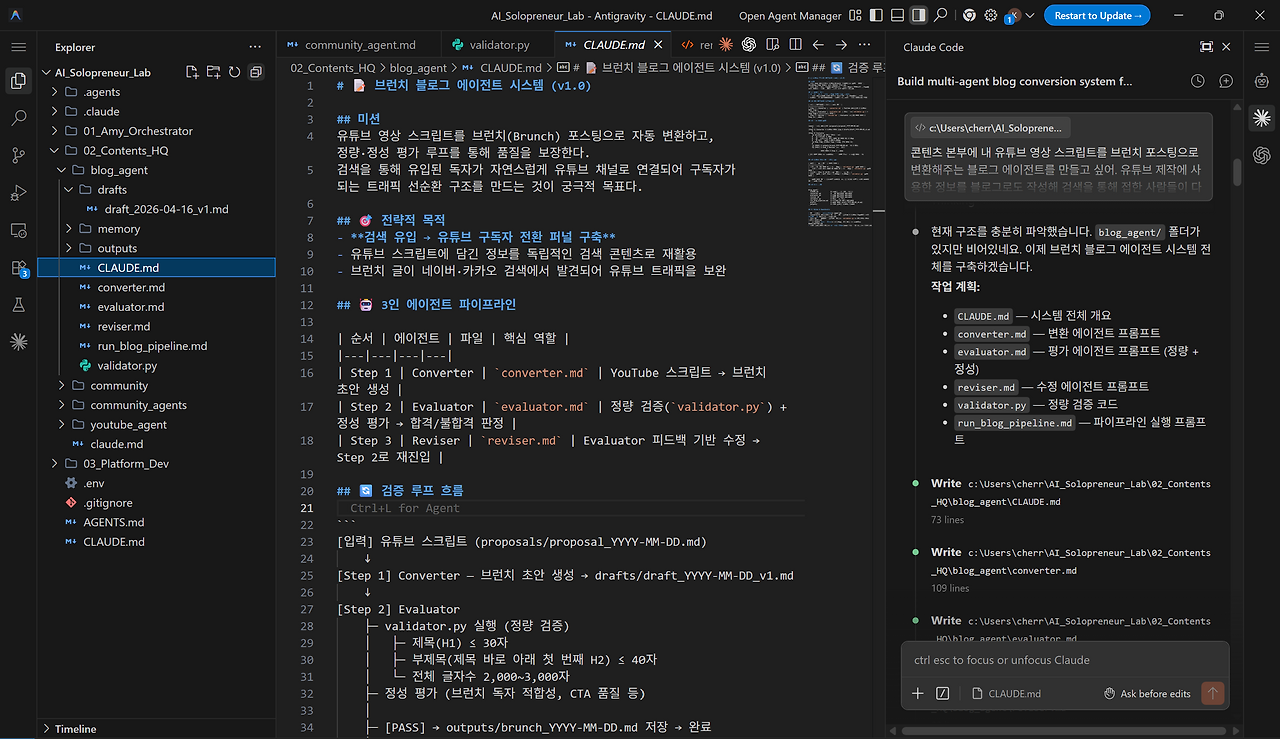Image resolution: width=1280 pixels, height=739 pixels.
Task: Open draft_2026-04-16_v1.md file
Action: pyautogui.click(x=156, y=209)
